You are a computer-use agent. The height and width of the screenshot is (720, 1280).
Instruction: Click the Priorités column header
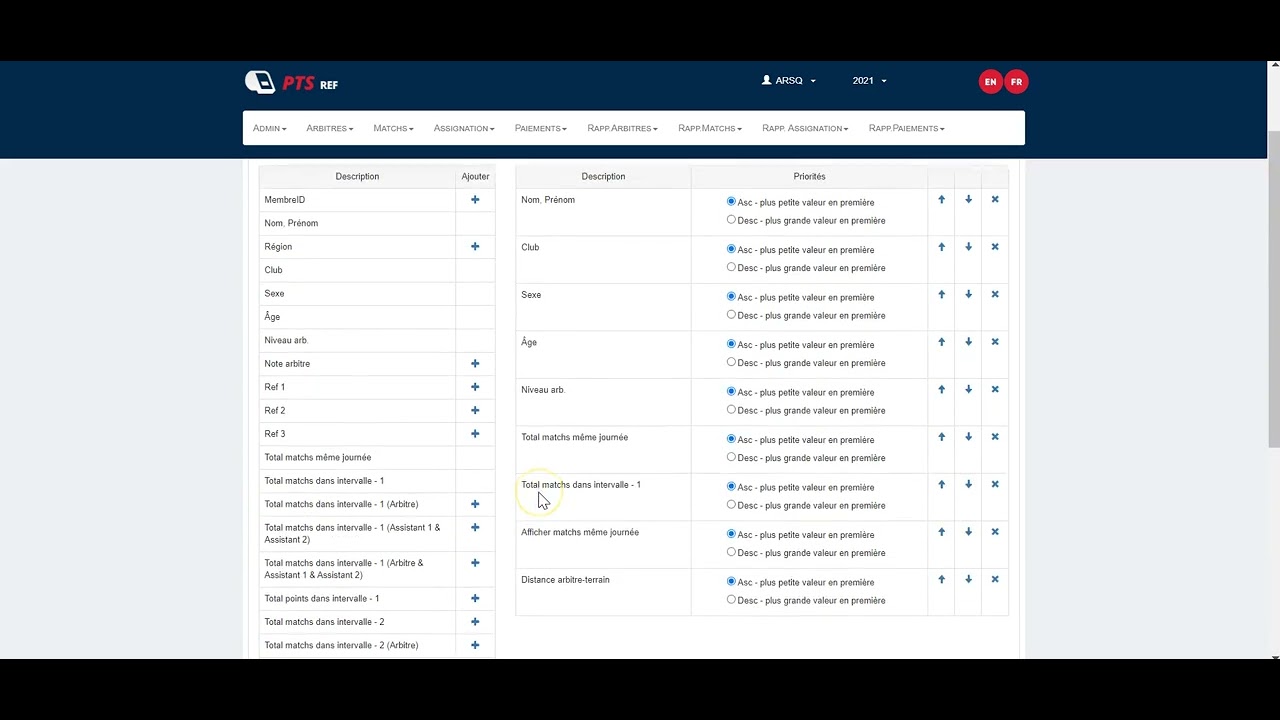tap(809, 177)
